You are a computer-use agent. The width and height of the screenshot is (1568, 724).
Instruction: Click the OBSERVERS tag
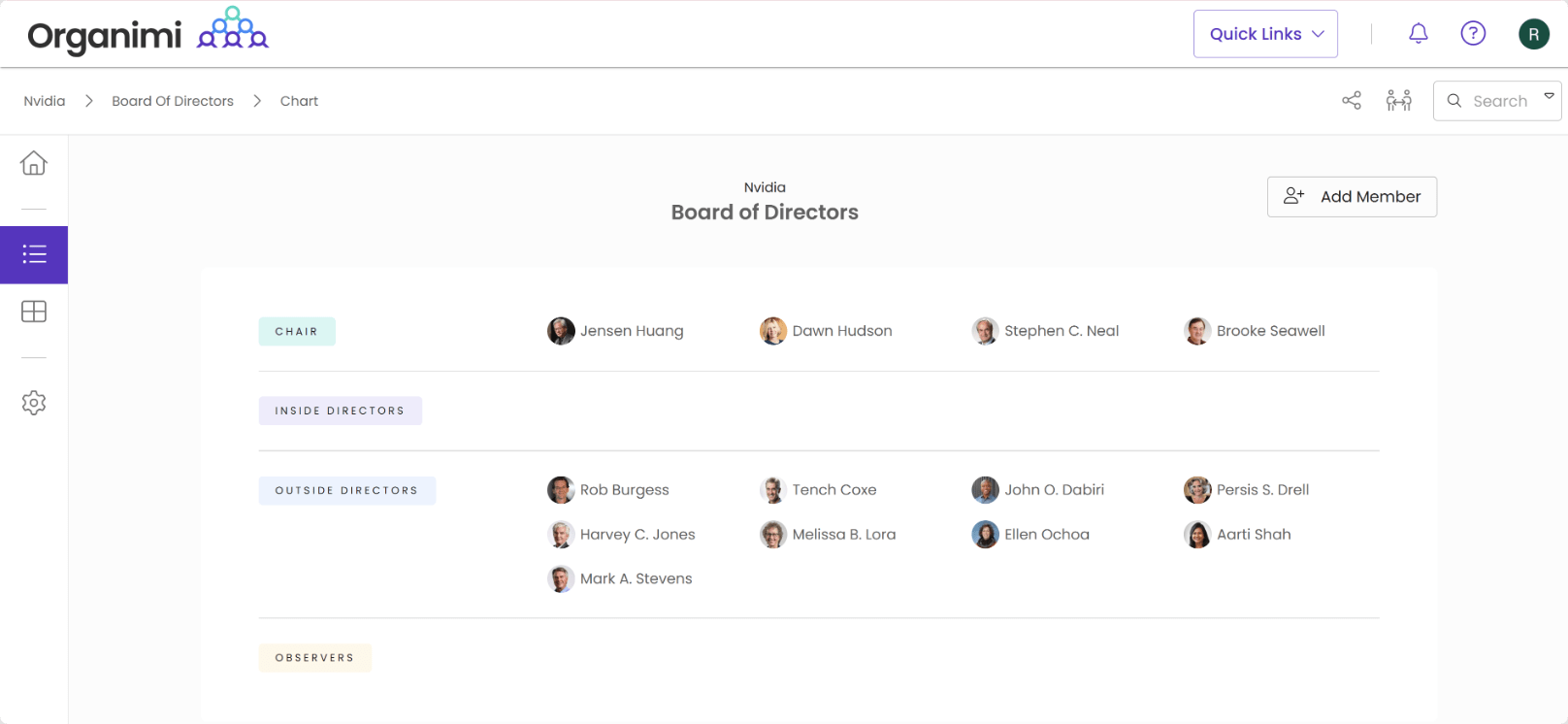pos(314,657)
